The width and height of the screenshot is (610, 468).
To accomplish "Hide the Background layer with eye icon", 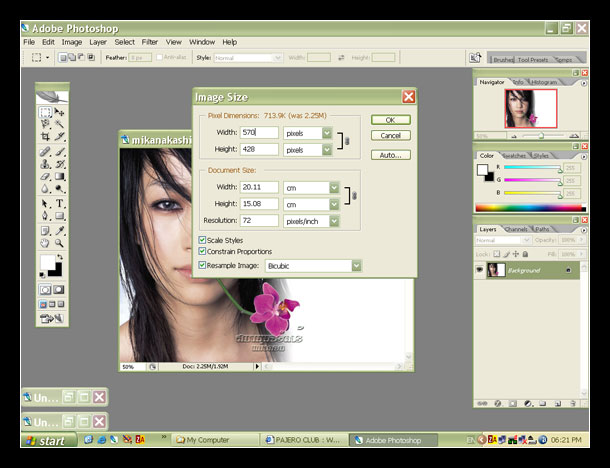I will [480, 270].
